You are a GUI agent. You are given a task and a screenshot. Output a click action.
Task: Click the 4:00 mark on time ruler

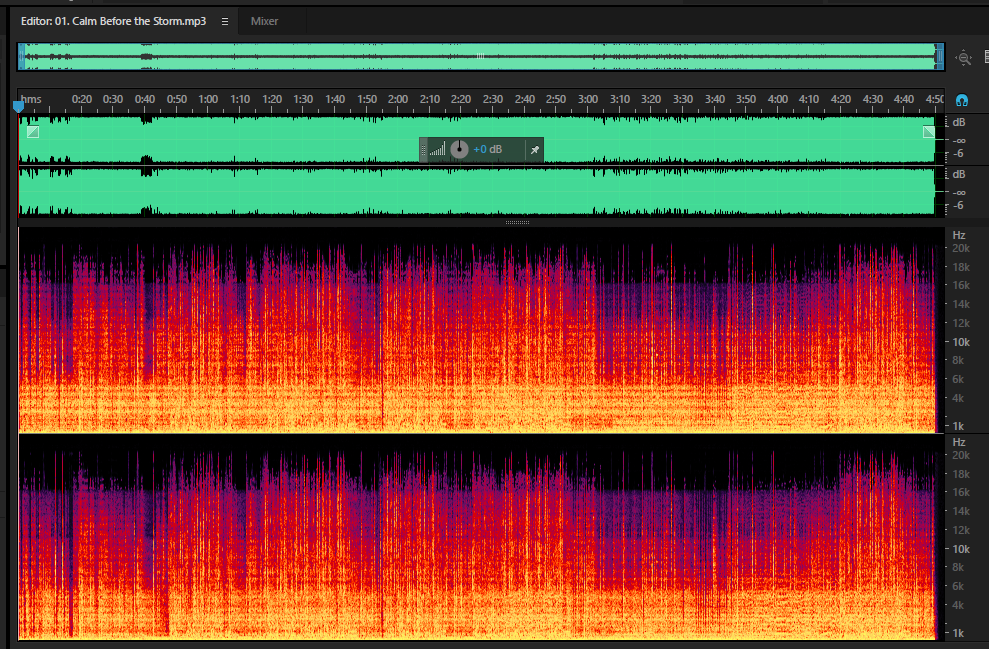[778, 99]
